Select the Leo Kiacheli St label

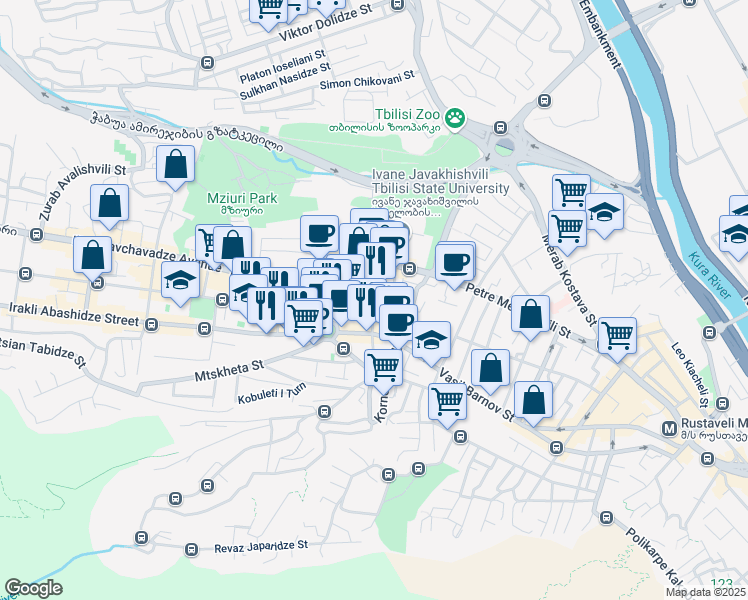pyautogui.click(x=690, y=375)
